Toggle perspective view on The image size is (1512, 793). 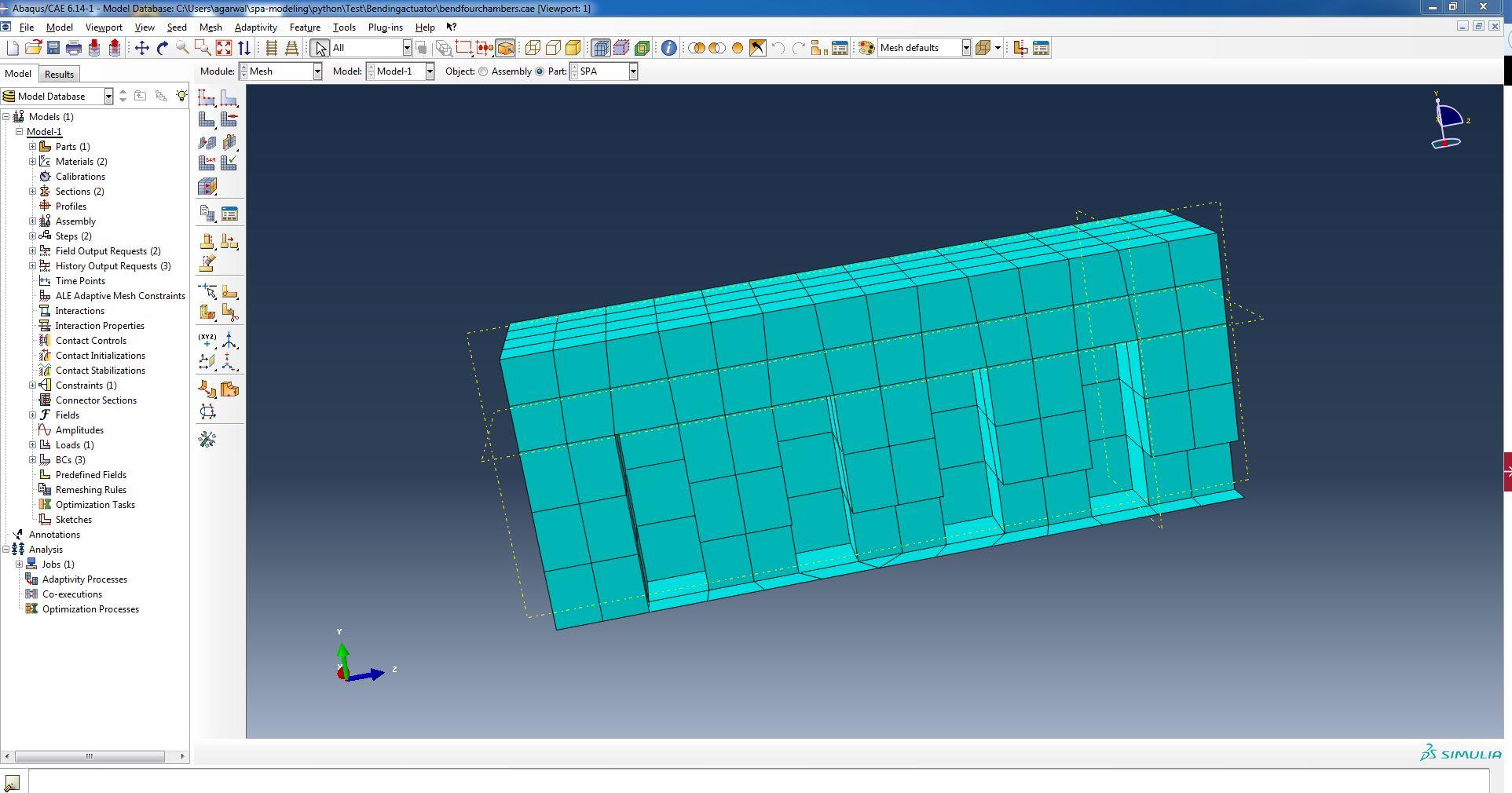point(291,48)
